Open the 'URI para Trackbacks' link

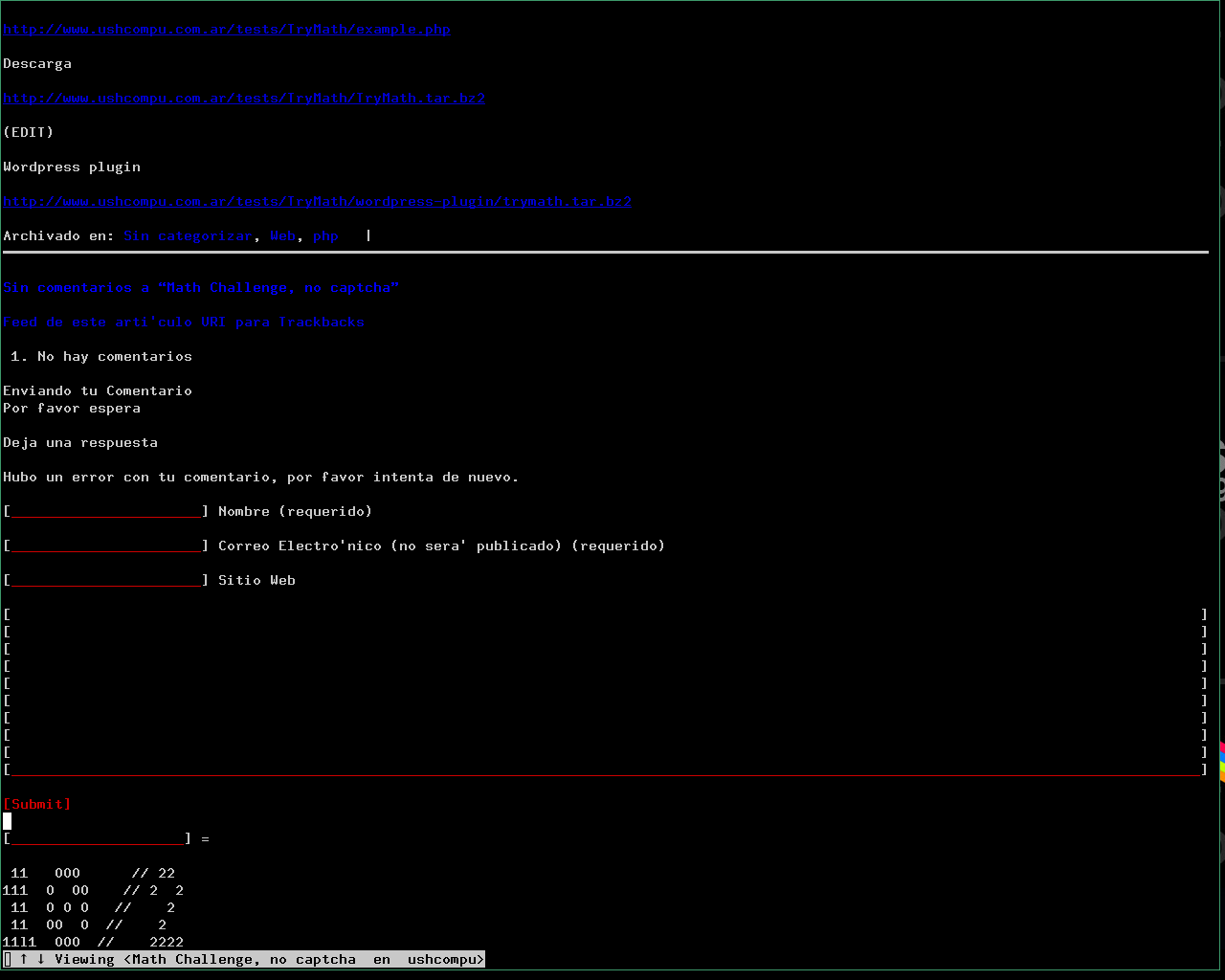click(282, 323)
